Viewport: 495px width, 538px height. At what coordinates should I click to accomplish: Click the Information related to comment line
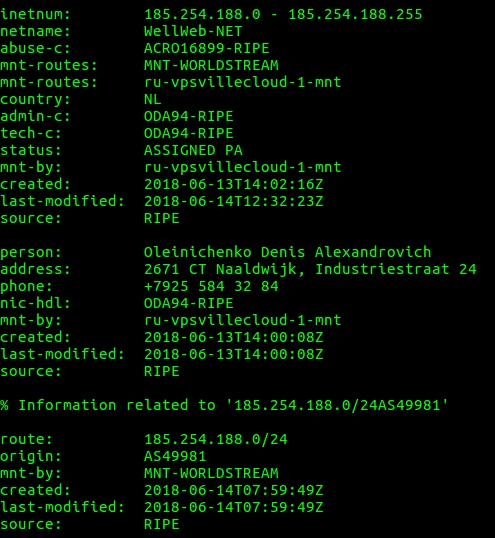tap(224, 405)
